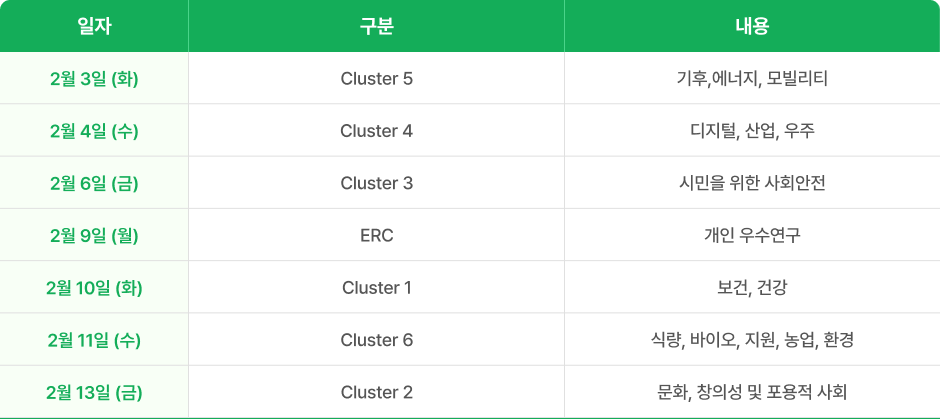Click the Cluster 5 cell
The image size is (940, 419).
pos(376,78)
